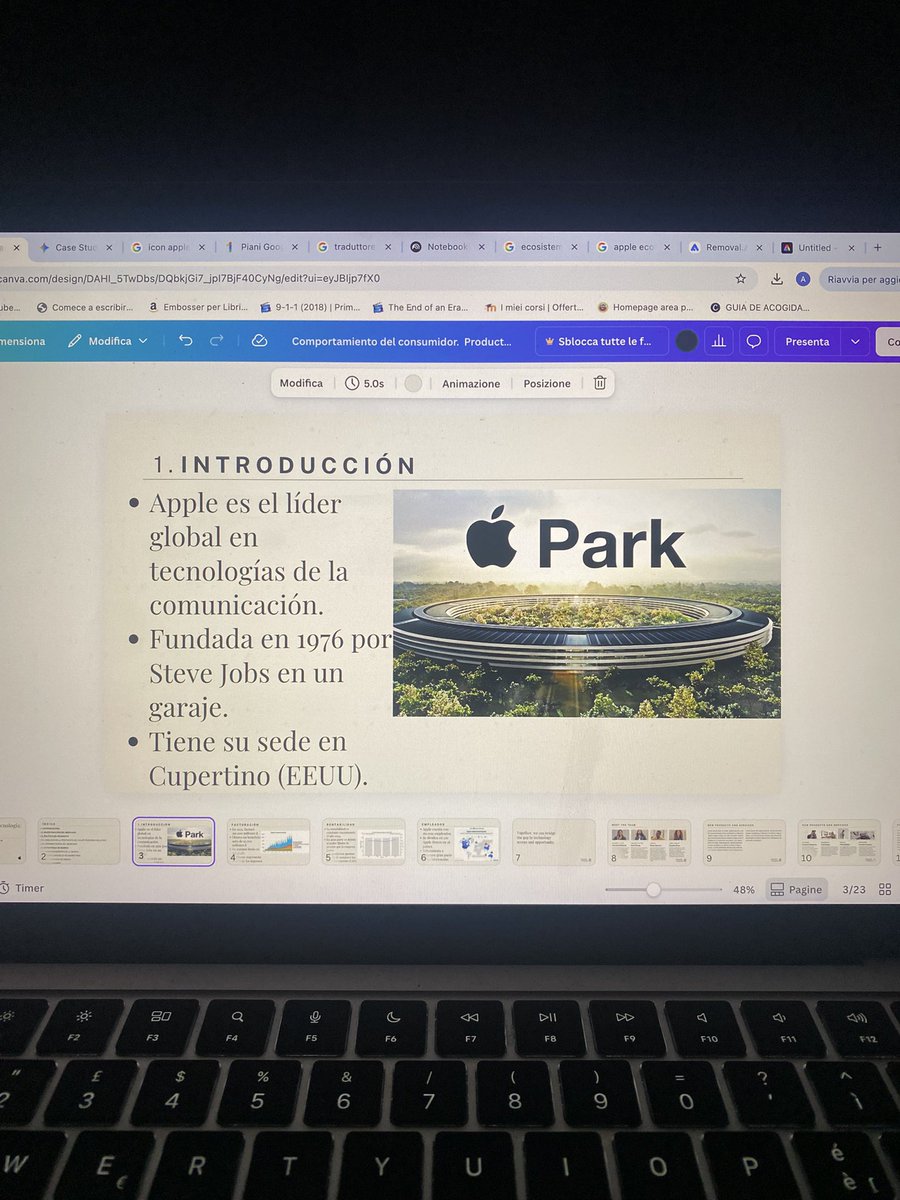The width and height of the screenshot is (900, 1200).
Task: Open the comments speech bubble icon
Action: [x=754, y=341]
